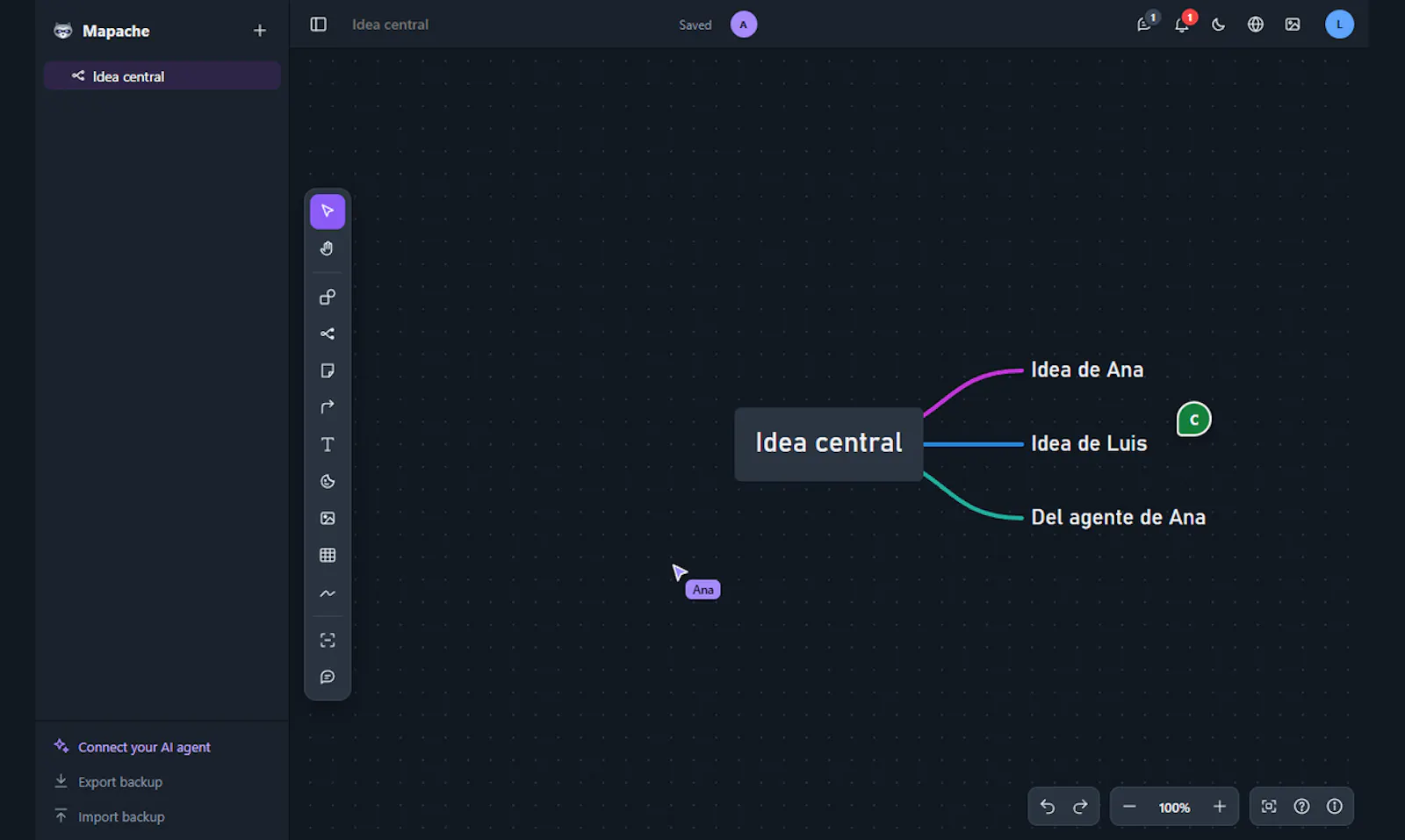This screenshot has height=840, width=1405.
Task: Undo the last action
Action: 1048,807
